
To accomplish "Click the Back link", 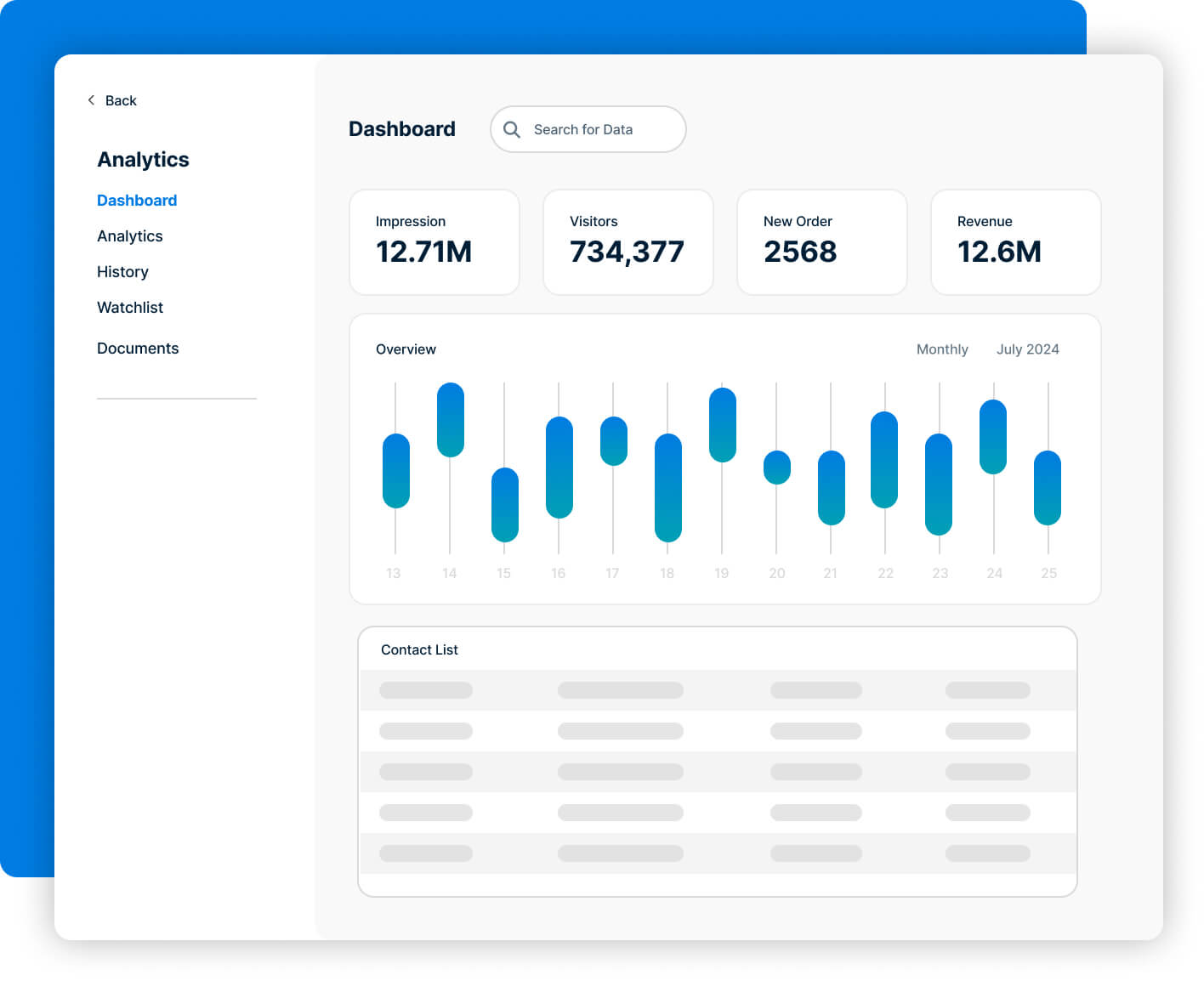I will point(121,100).
